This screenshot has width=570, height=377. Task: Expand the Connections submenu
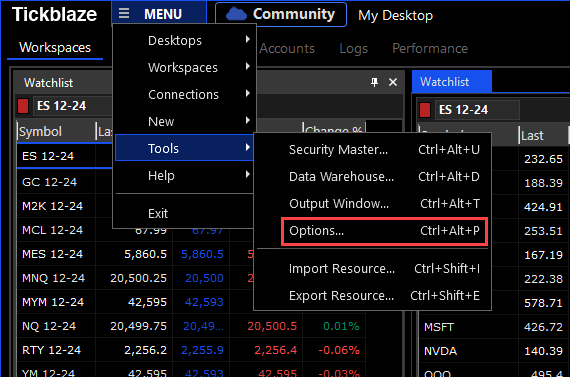coord(184,95)
